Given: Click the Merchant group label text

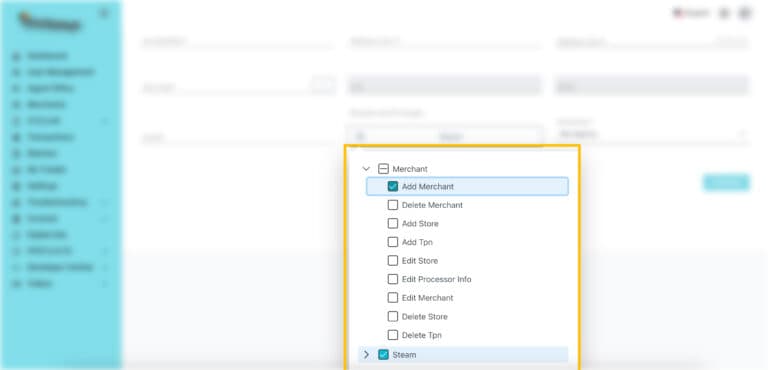Looking at the screenshot, I should click(x=410, y=169).
